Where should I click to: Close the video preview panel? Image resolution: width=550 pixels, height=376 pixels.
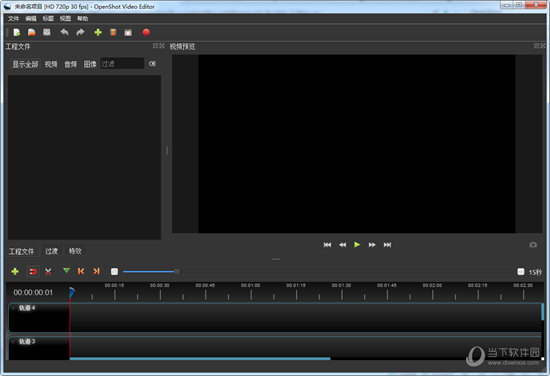tap(543, 46)
